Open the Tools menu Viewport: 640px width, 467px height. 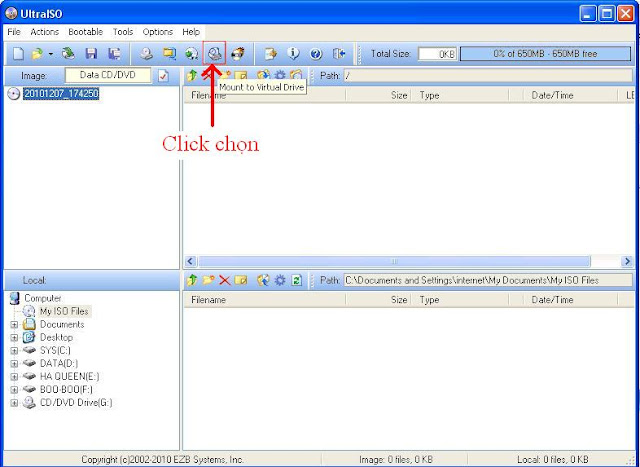point(123,32)
